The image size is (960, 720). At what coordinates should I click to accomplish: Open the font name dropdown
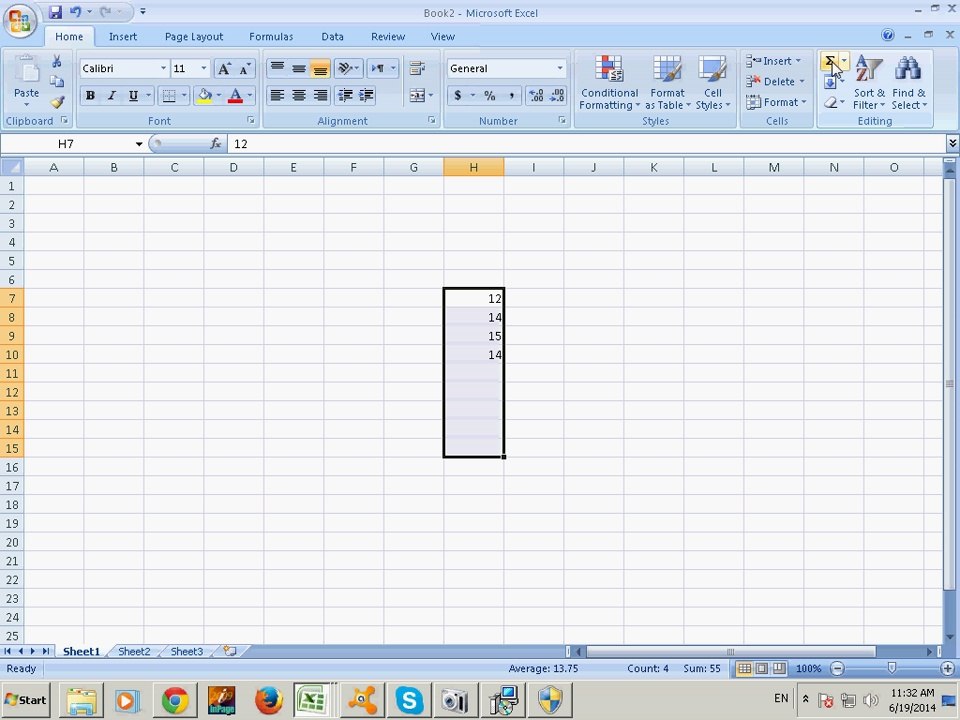click(x=163, y=69)
